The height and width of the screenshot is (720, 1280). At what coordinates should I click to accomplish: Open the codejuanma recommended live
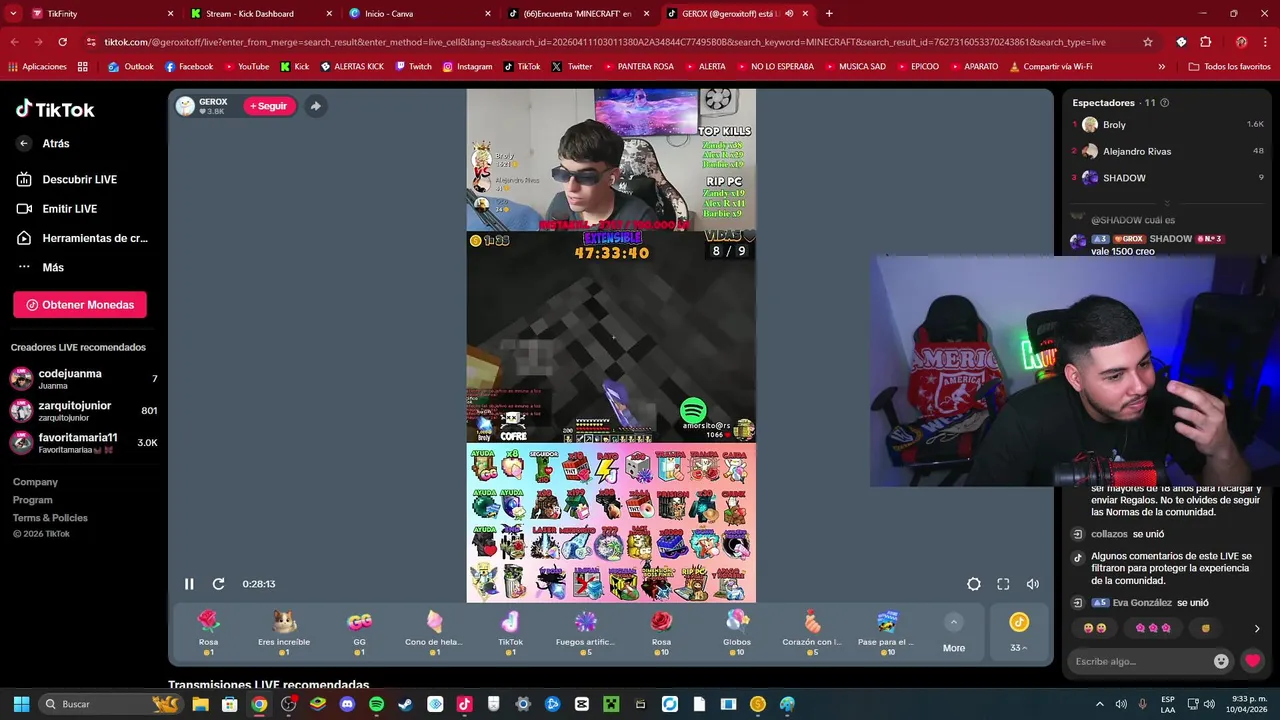tap(84, 379)
